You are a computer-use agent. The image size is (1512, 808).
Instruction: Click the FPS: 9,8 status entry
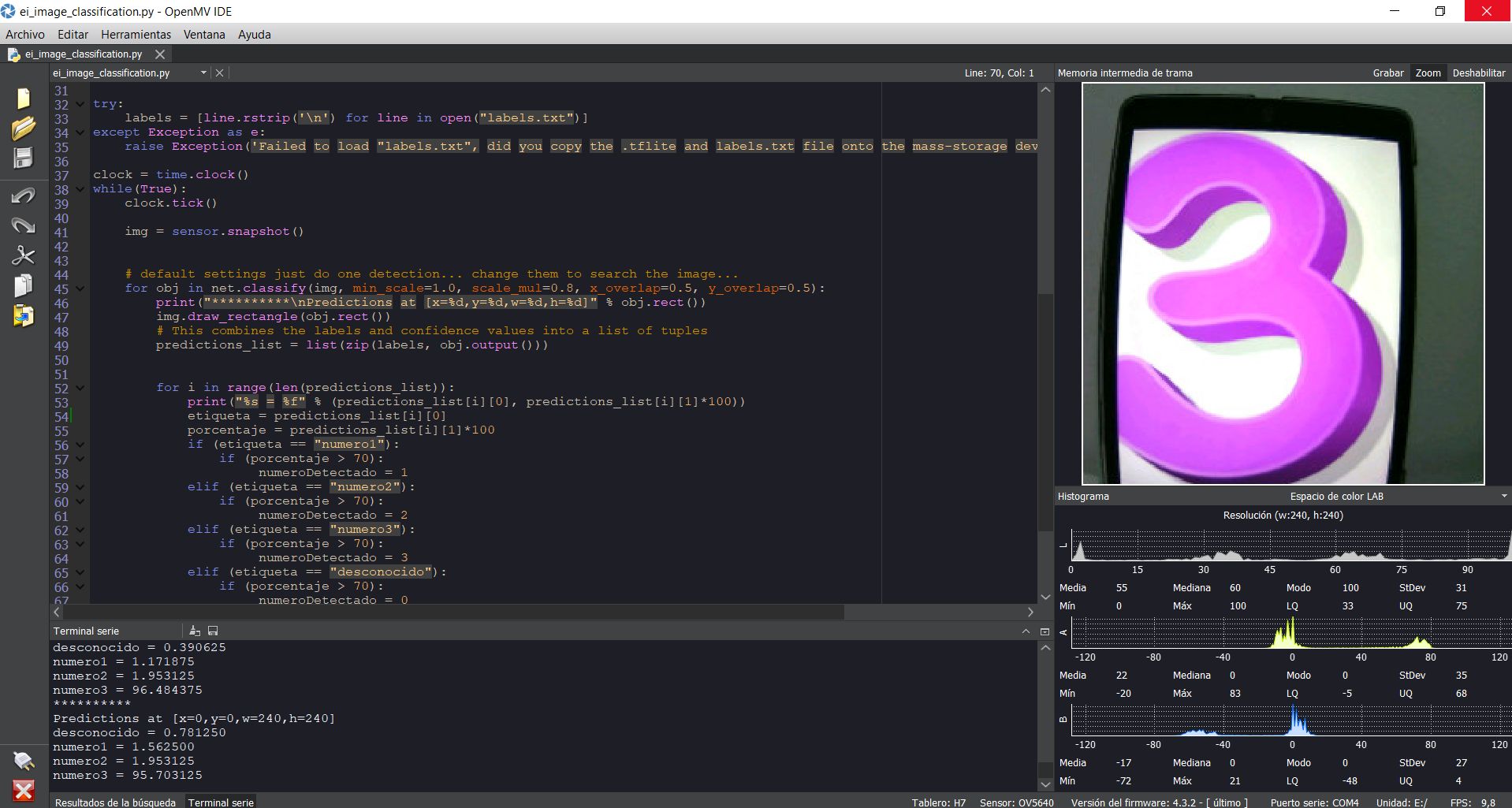(x=1473, y=802)
